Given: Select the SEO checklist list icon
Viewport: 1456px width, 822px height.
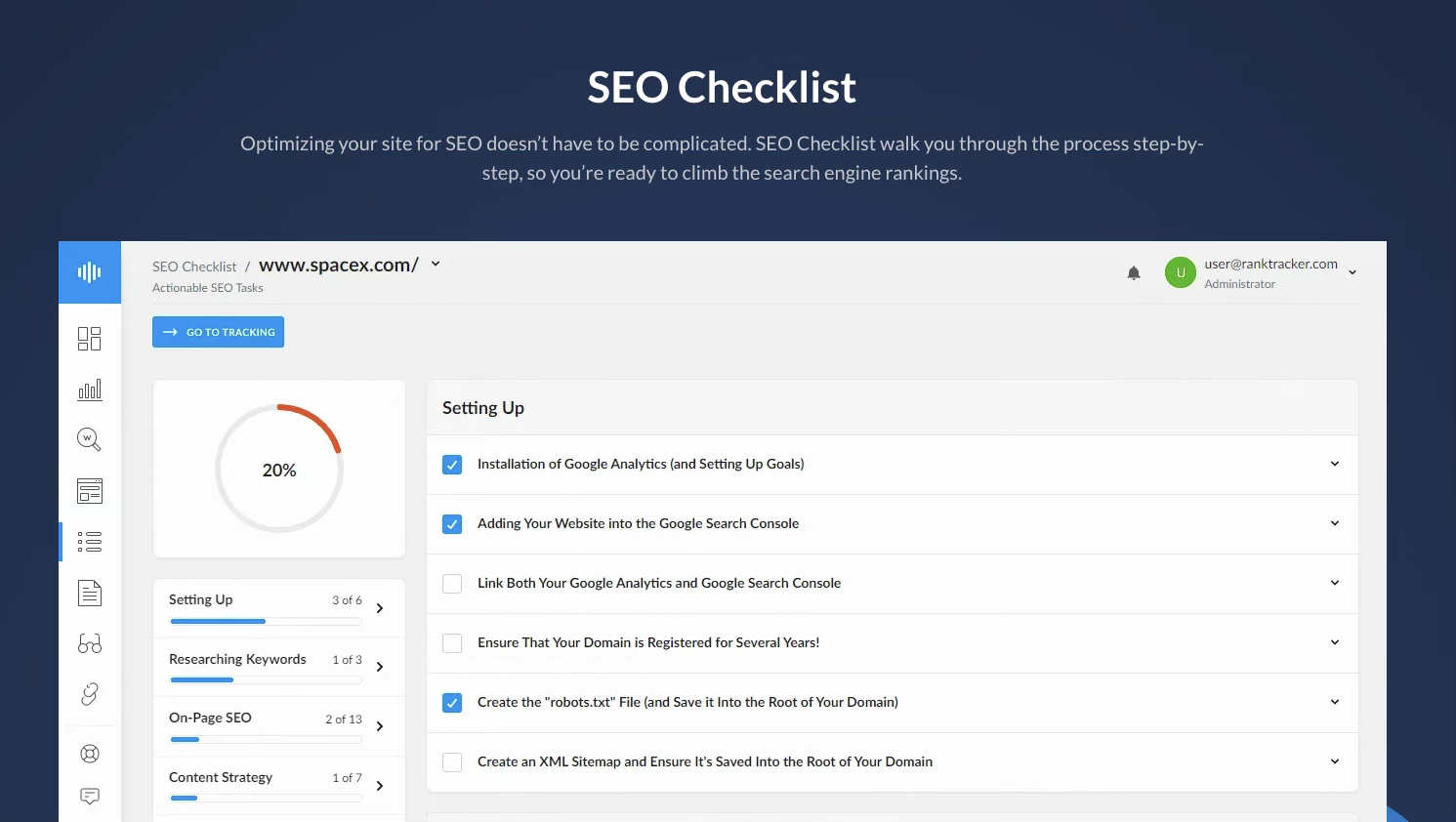Looking at the screenshot, I should click(x=90, y=542).
